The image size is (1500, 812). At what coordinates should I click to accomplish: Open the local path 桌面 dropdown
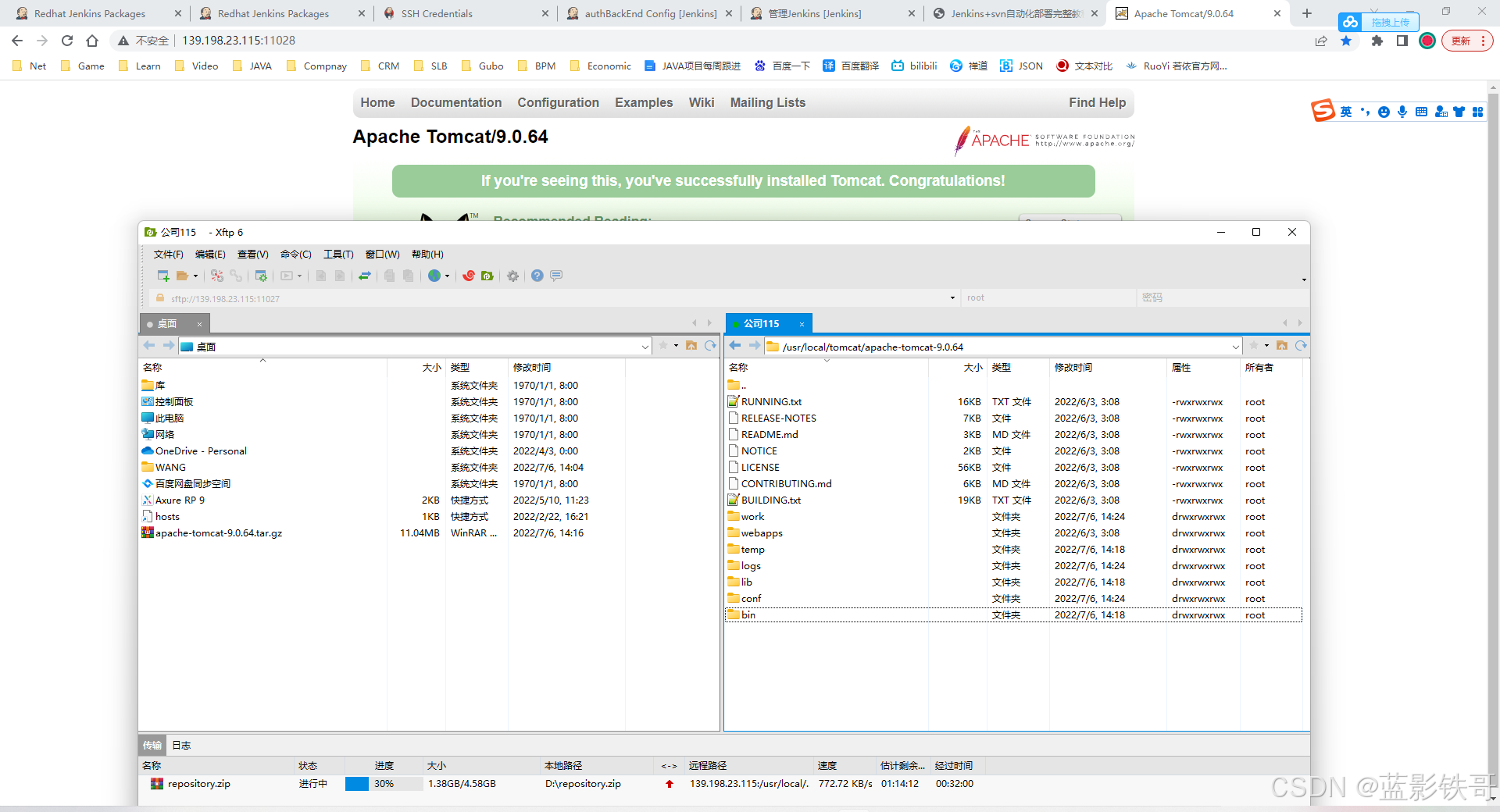click(x=645, y=347)
